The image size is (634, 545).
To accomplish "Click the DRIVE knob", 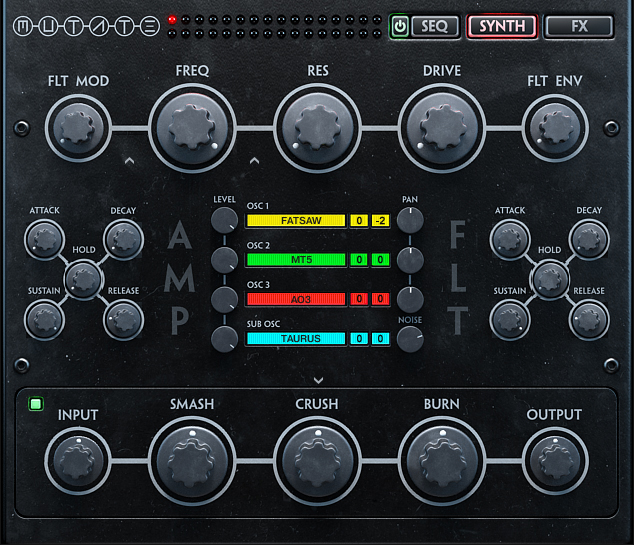I will point(441,127).
